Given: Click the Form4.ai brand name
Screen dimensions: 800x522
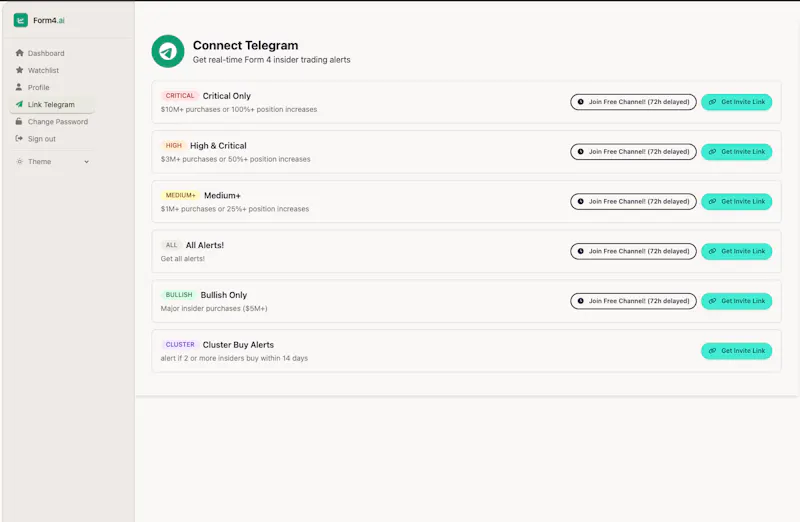Looking at the screenshot, I should tap(49, 20).
